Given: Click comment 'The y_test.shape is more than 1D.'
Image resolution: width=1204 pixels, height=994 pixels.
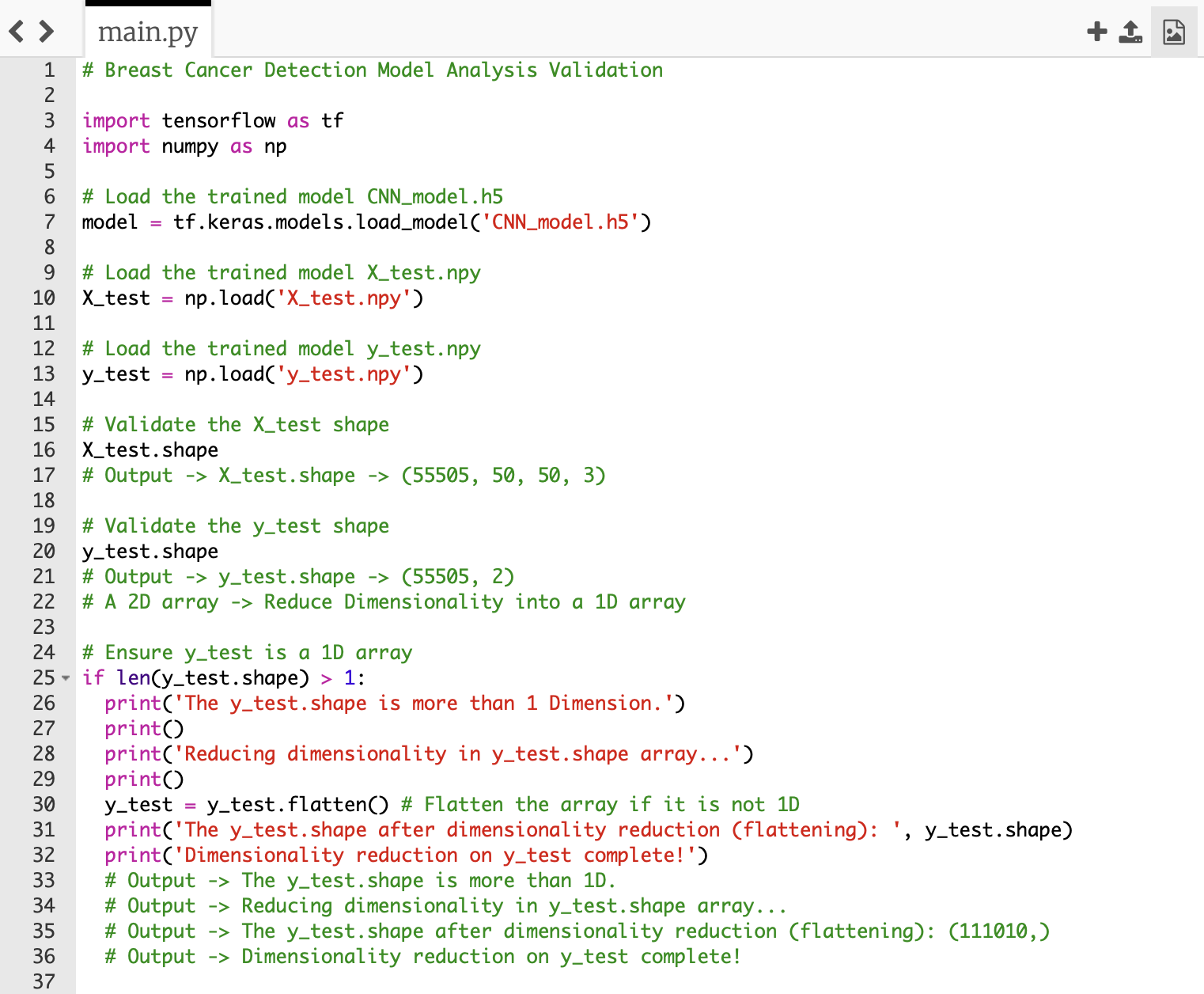Looking at the screenshot, I should click(361, 881).
